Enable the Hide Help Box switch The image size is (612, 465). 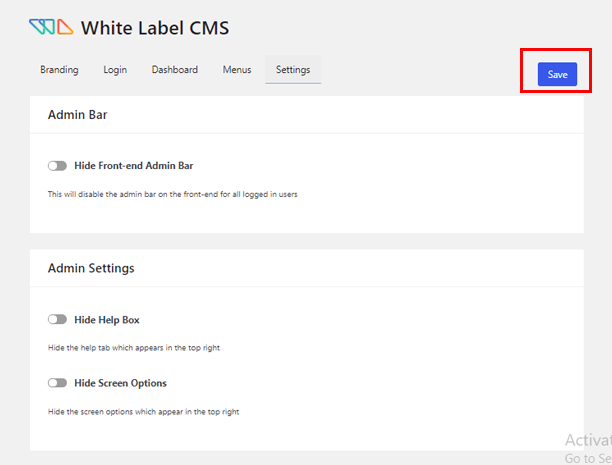[57, 320]
